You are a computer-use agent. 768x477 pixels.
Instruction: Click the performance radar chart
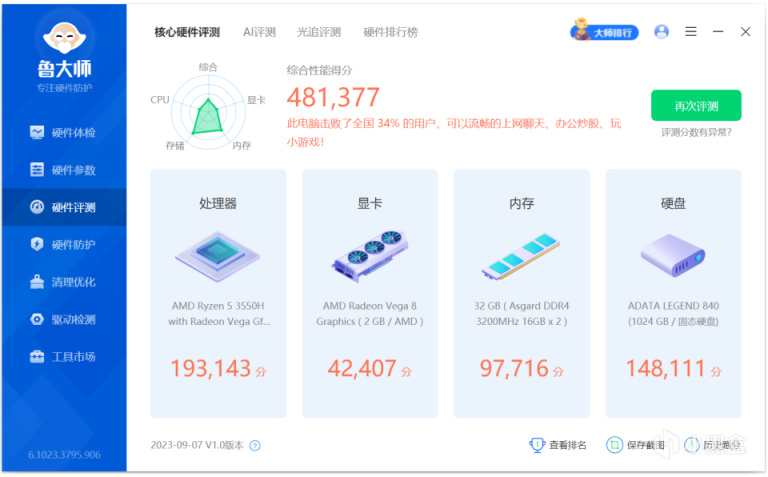click(x=208, y=113)
